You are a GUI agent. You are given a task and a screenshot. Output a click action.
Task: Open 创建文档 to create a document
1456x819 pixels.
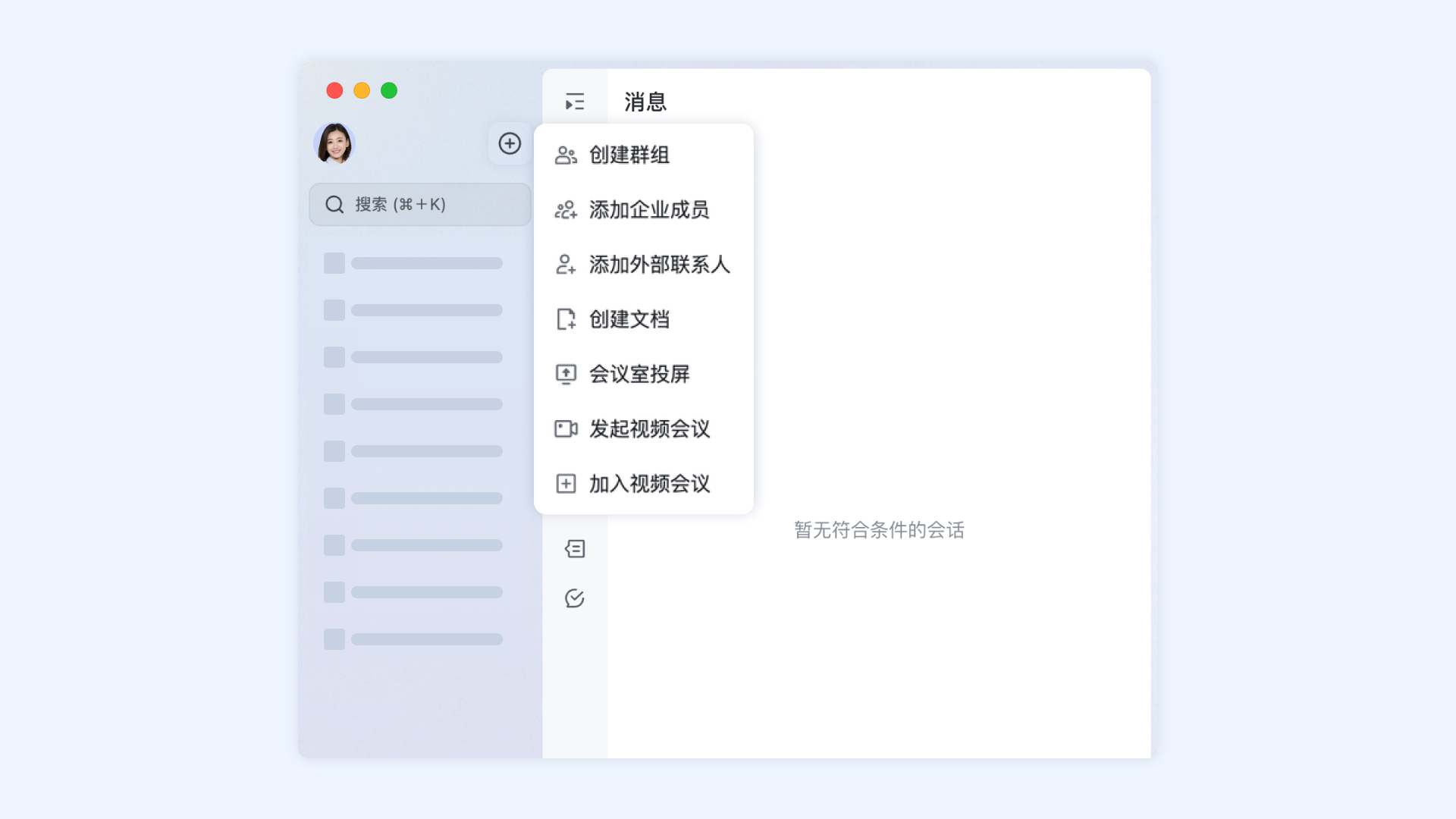628,319
